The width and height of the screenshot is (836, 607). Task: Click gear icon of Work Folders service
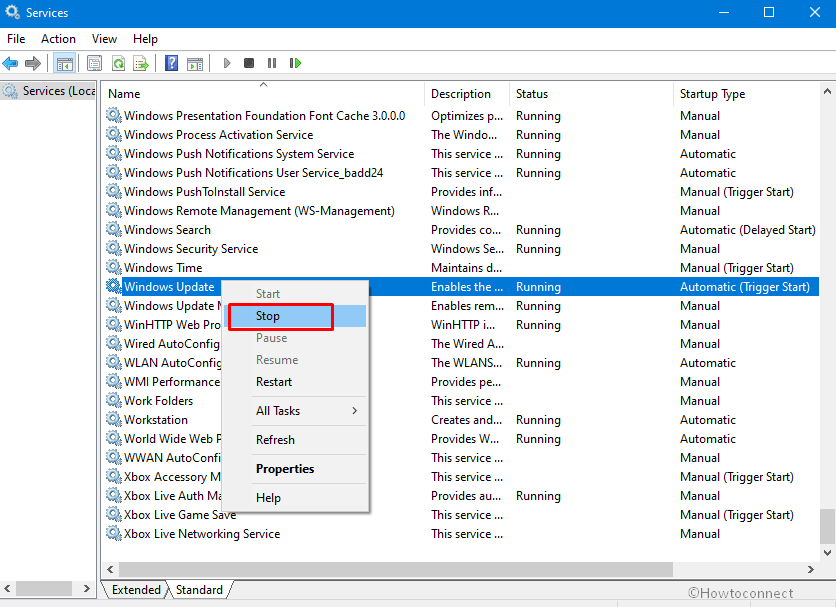click(x=114, y=400)
